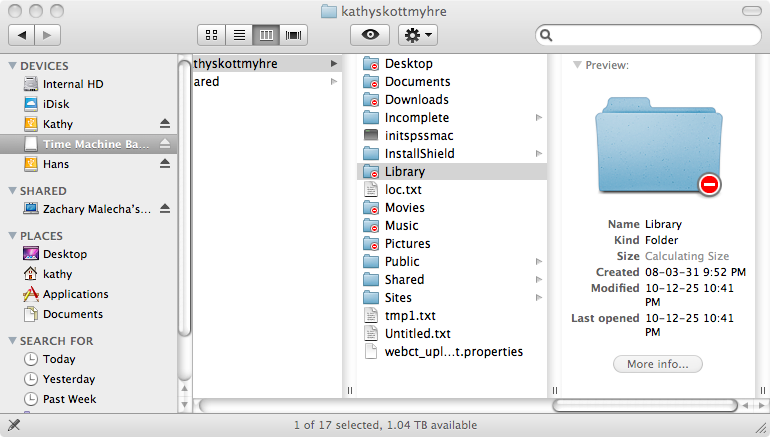The width and height of the screenshot is (770, 437).
Task: Eject the Kathy volume
Action: [x=165, y=124]
